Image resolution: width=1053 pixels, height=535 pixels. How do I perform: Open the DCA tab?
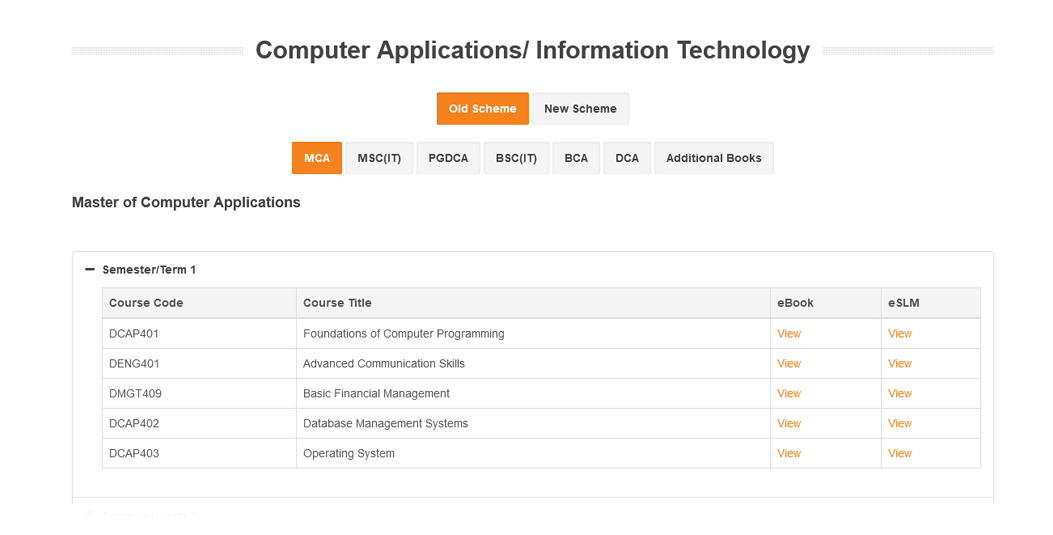pos(627,158)
